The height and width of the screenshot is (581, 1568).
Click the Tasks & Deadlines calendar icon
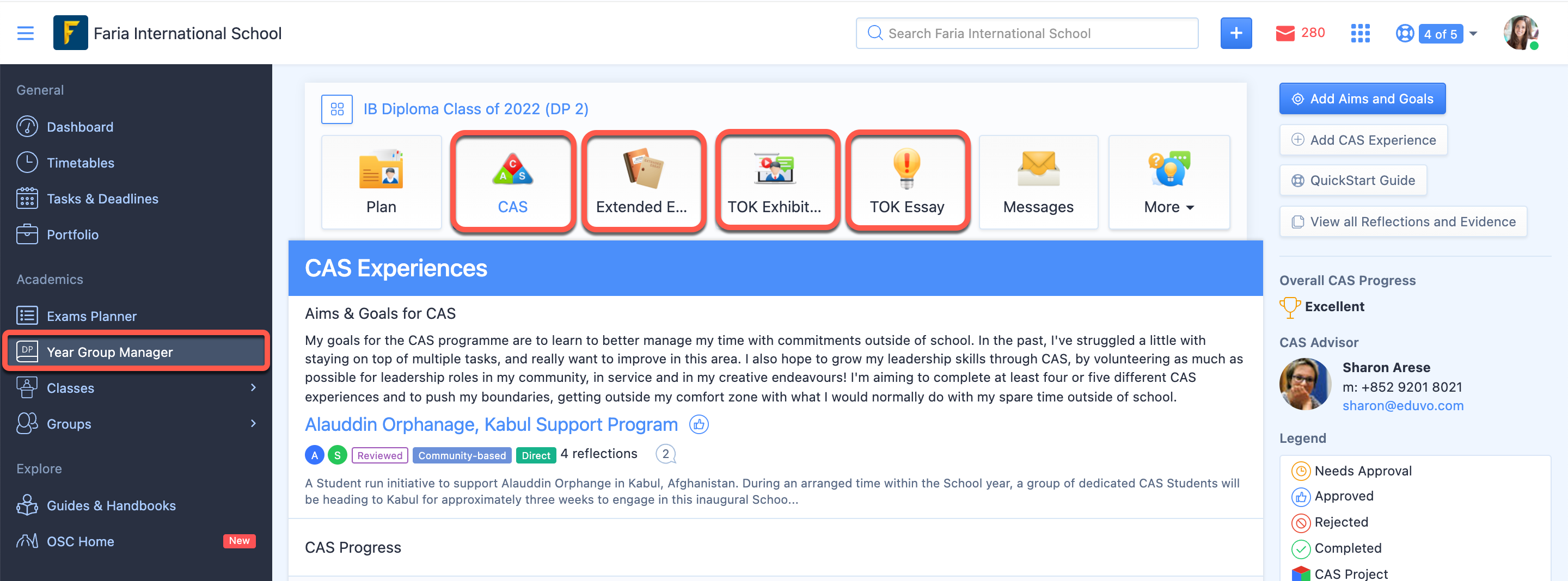click(27, 199)
